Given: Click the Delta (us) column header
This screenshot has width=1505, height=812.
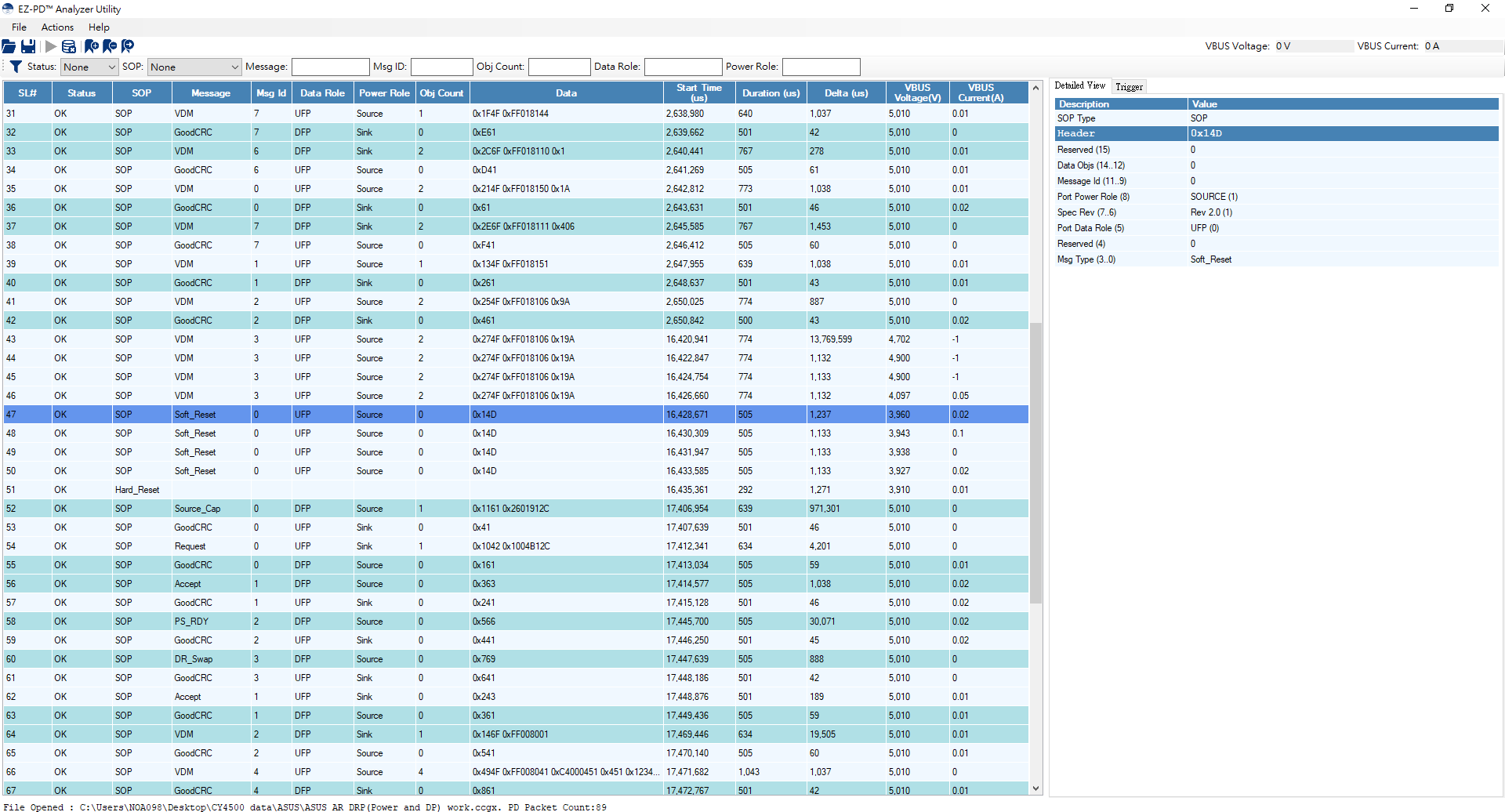Looking at the screenshot, I should (x=846, y=92).
